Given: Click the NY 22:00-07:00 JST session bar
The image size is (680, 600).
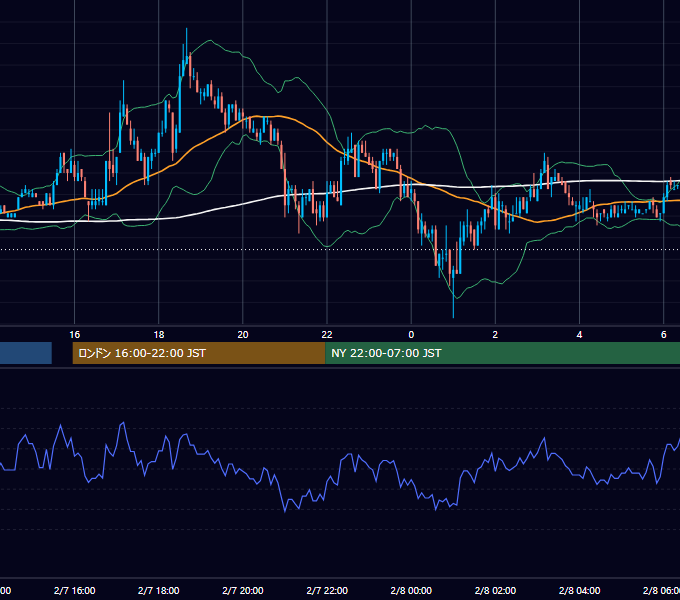Looking at the screenshot, I should [x=502, y=353].
